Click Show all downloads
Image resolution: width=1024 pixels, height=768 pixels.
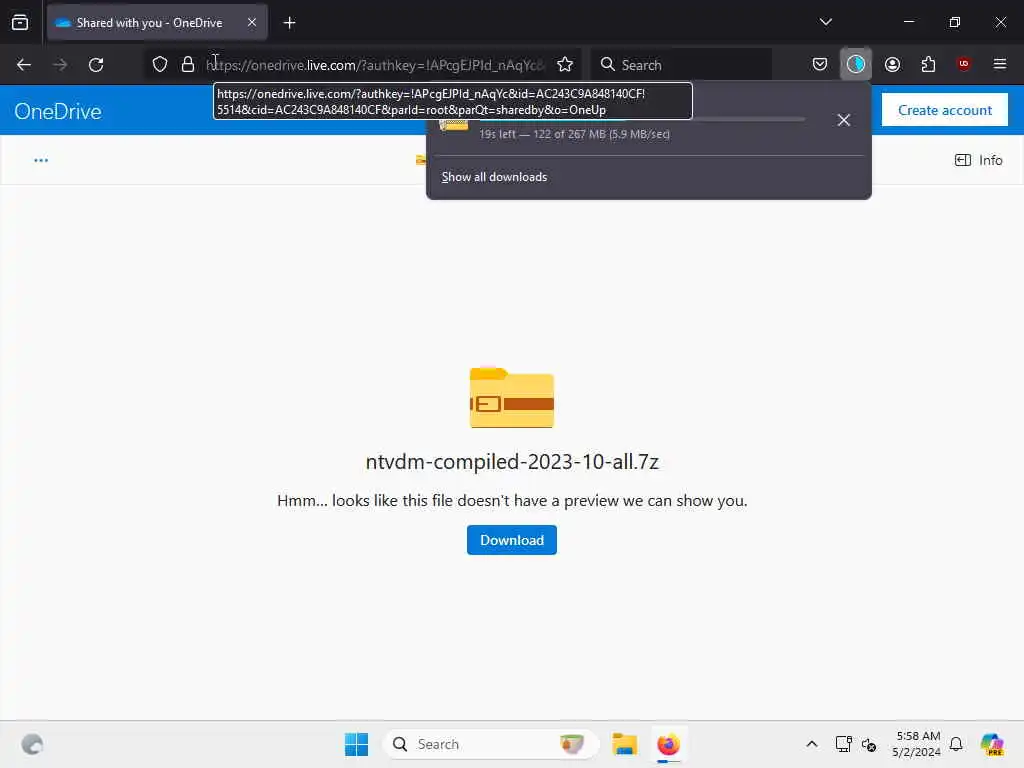494,177
